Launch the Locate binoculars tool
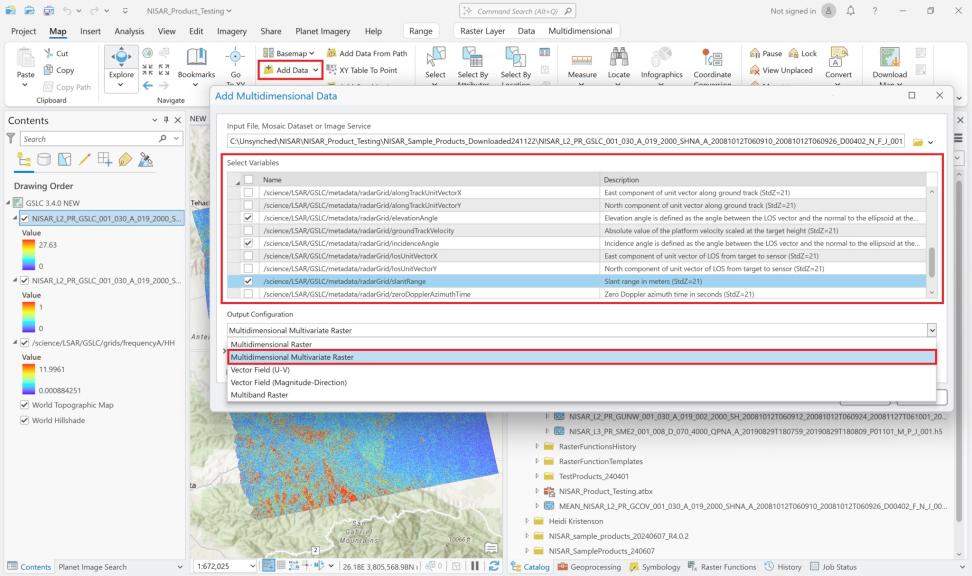This screenshot has width=972, height=576. [619, 64]
